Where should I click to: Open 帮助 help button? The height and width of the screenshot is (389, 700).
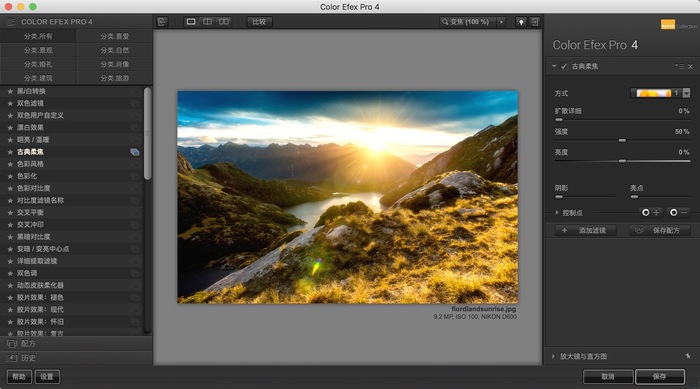click(x=19, y=376)
